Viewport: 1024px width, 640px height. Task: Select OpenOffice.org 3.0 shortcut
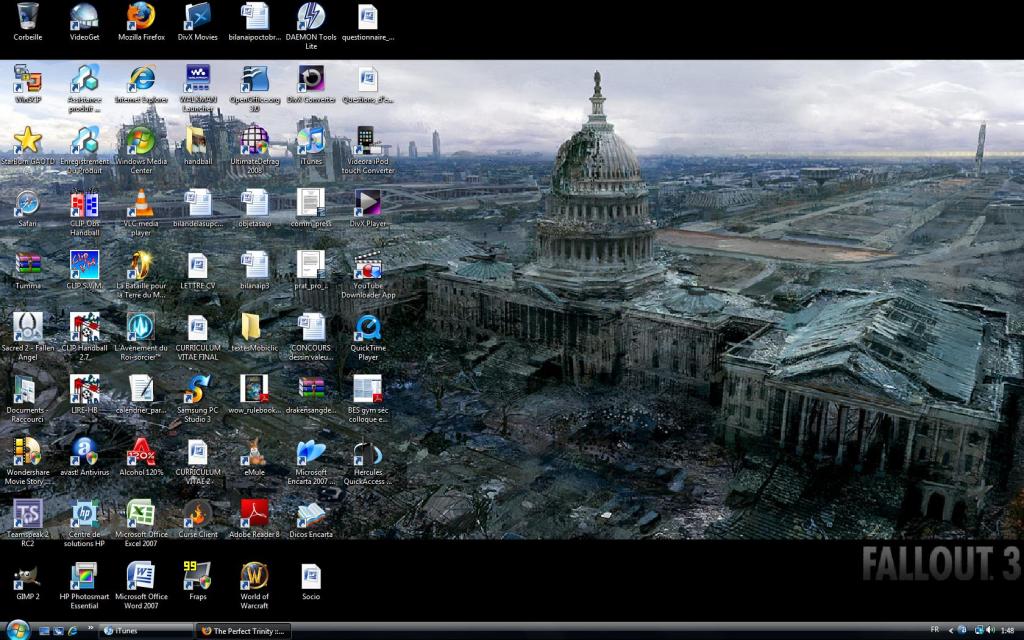tap(255, 88)
